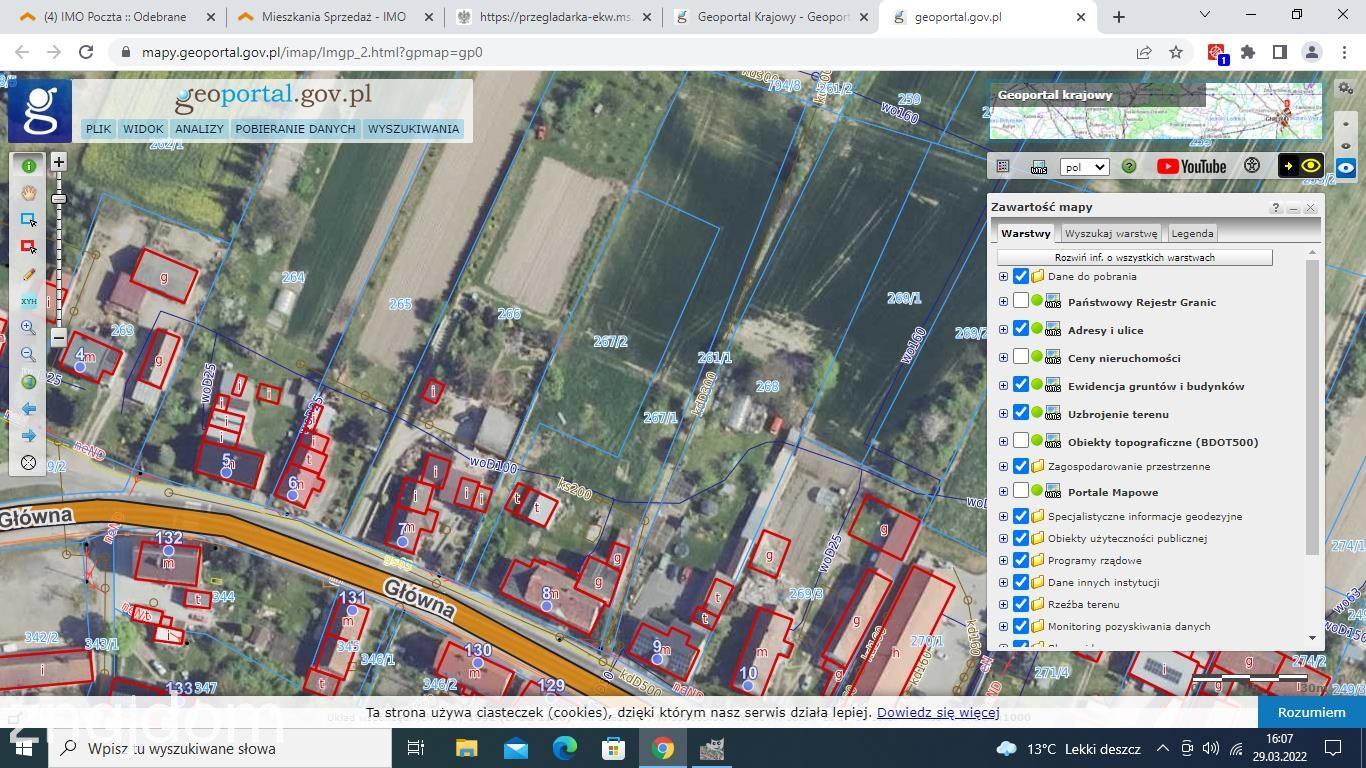The height and width of the screenshot is (768, 1366).
Task: Click the crossed-circle tool at toolbar bottom
Action: (x=28, y=463)
